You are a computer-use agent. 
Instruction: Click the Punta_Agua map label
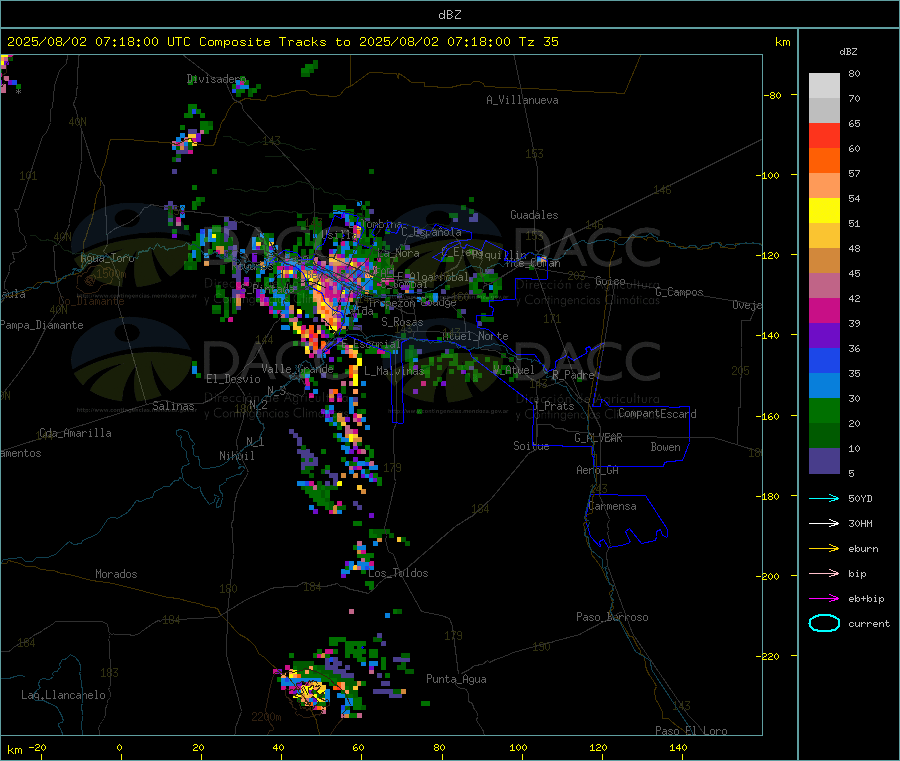pos(456,679)
